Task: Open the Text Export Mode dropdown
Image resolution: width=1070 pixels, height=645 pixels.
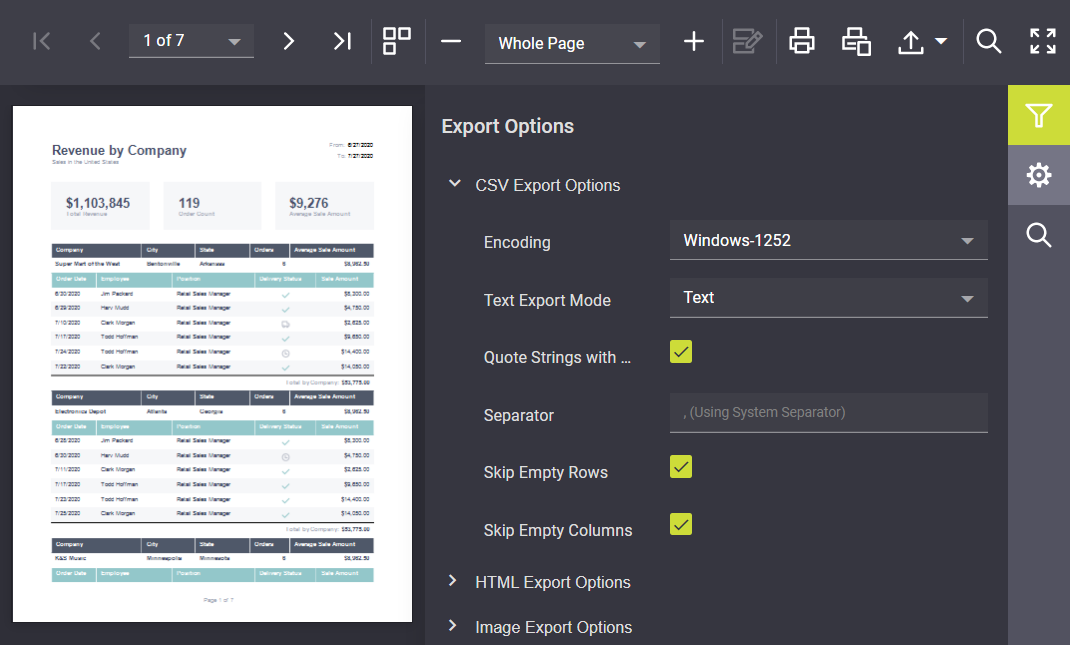Action: coord(828,298)
